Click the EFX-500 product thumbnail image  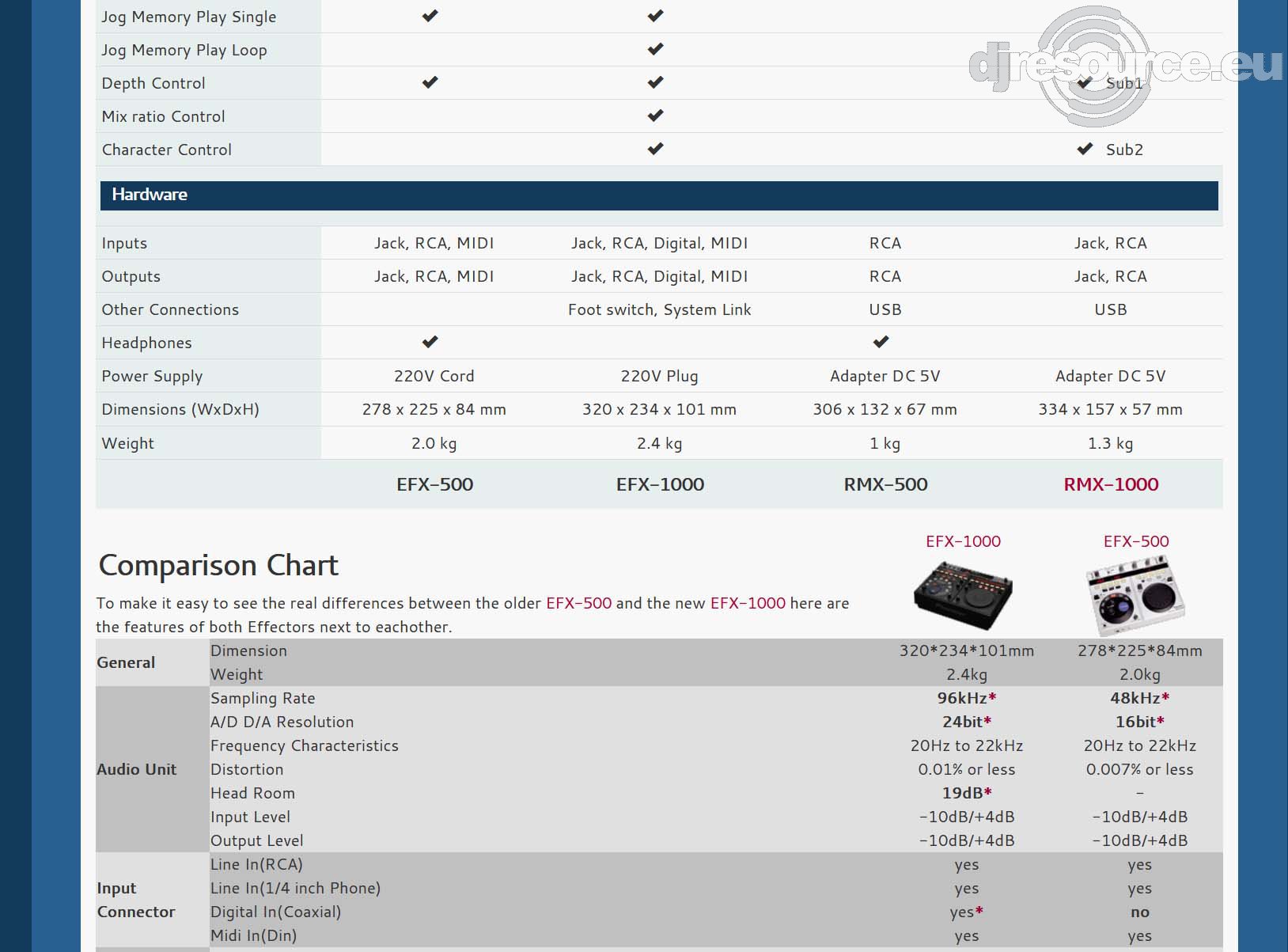(1135, 596)
